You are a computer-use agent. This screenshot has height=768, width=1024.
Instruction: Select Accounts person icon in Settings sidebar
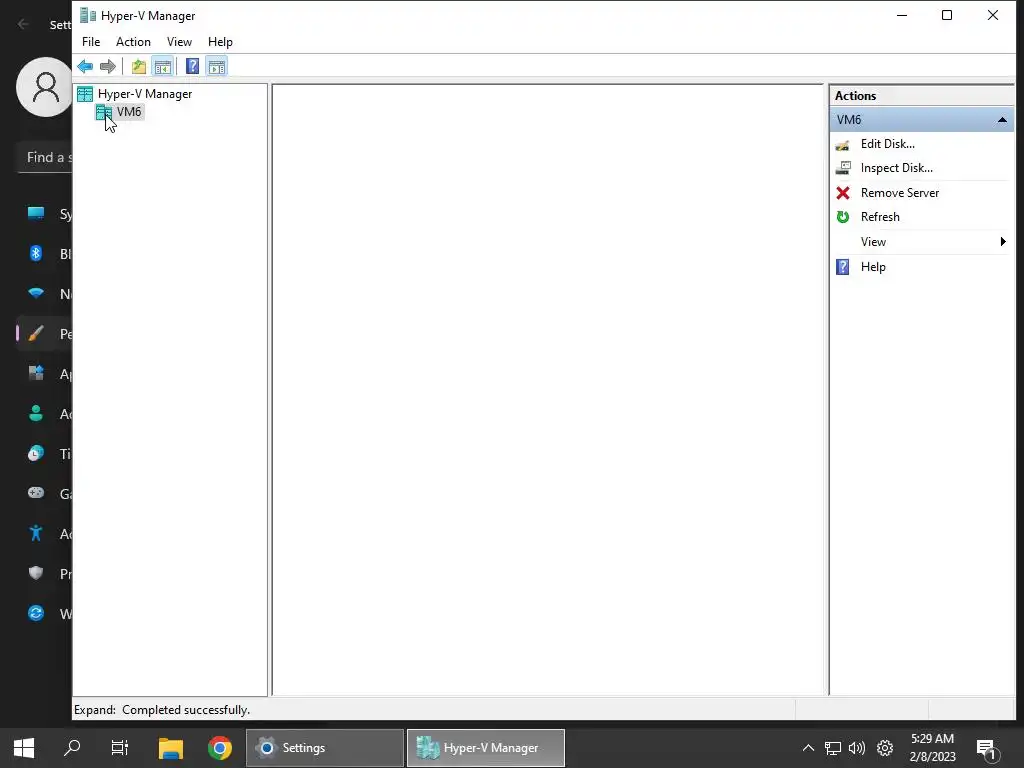(36, 413)
